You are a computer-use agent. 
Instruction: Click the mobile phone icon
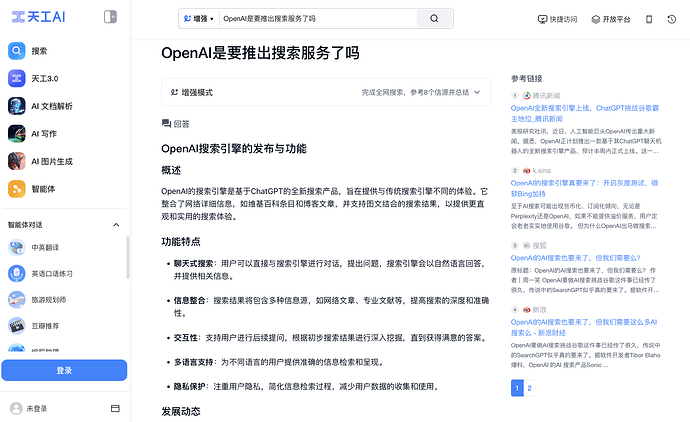click(x=649, y=19)
